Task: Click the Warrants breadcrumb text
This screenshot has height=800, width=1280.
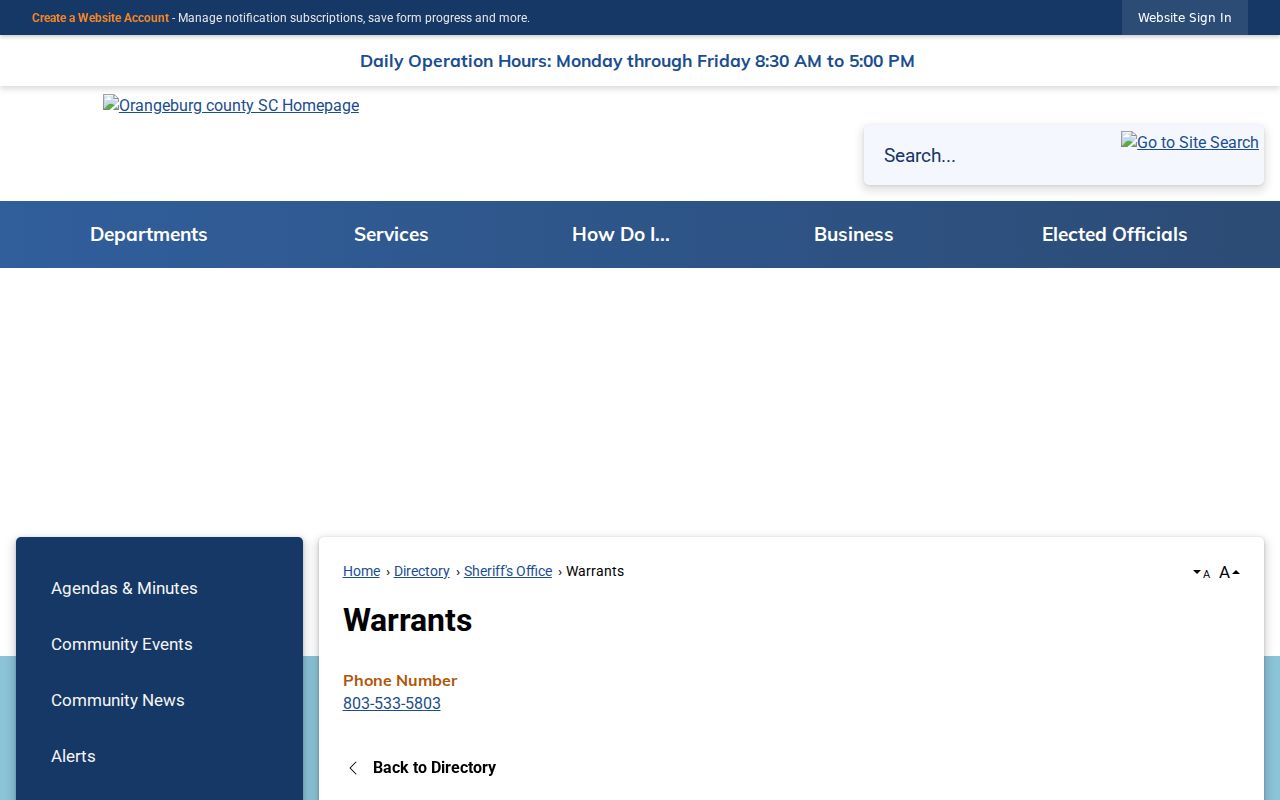Action: [595, 571]
